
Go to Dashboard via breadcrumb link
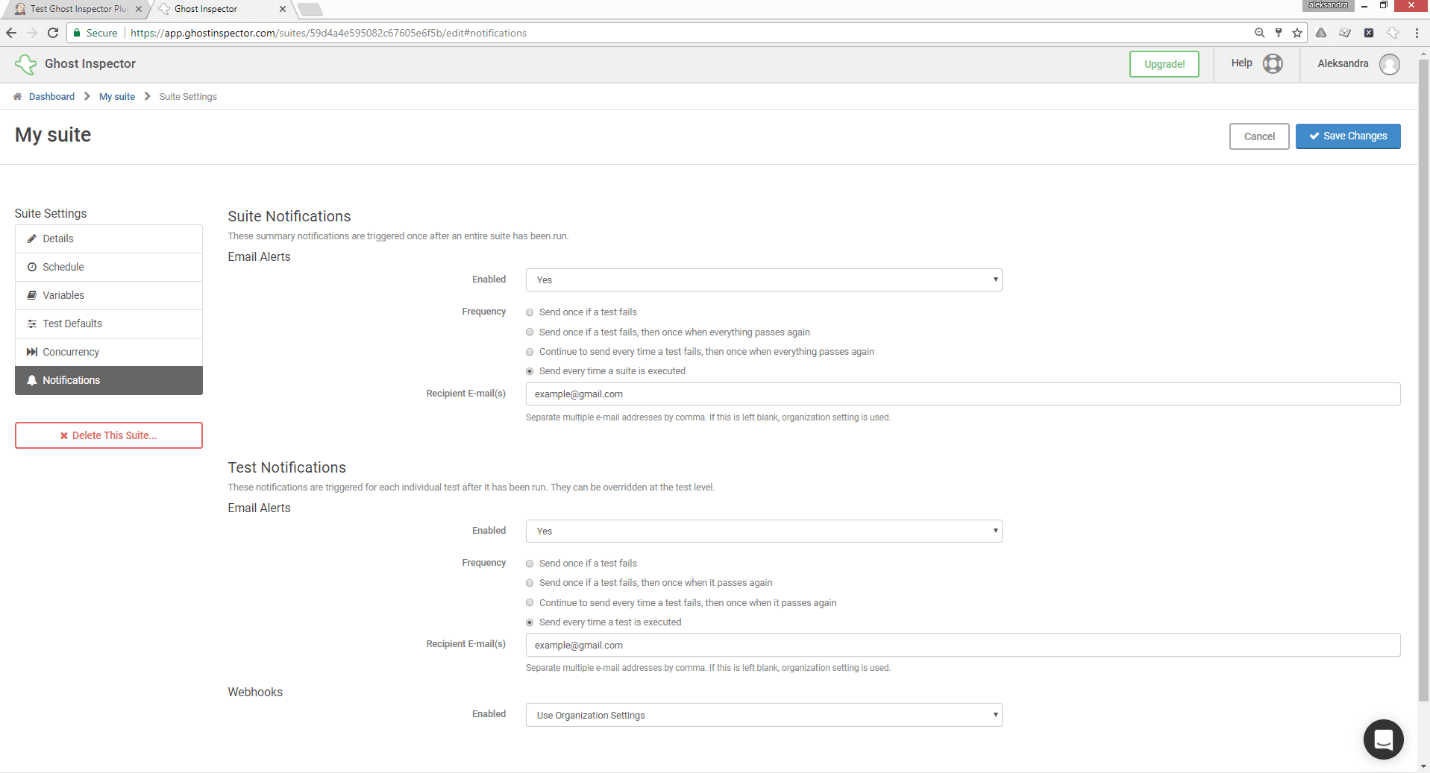point(52,97)
